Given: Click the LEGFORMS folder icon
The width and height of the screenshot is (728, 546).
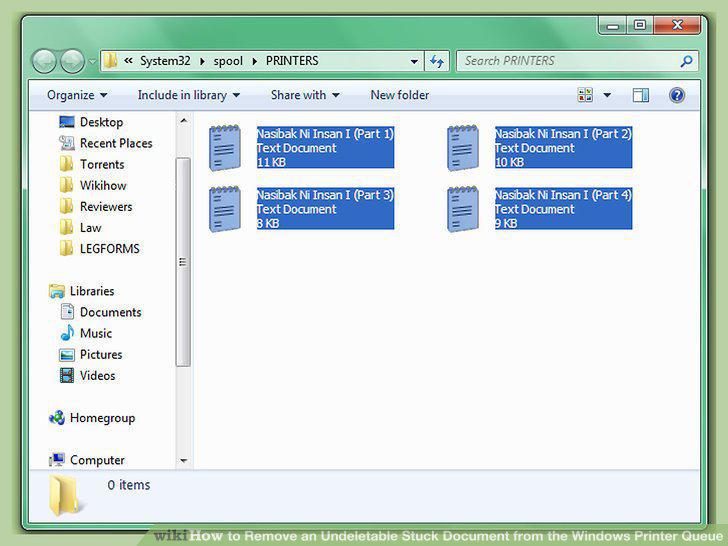Looking at the screenshot, I should pyautogui.click(x=67, y=249).
